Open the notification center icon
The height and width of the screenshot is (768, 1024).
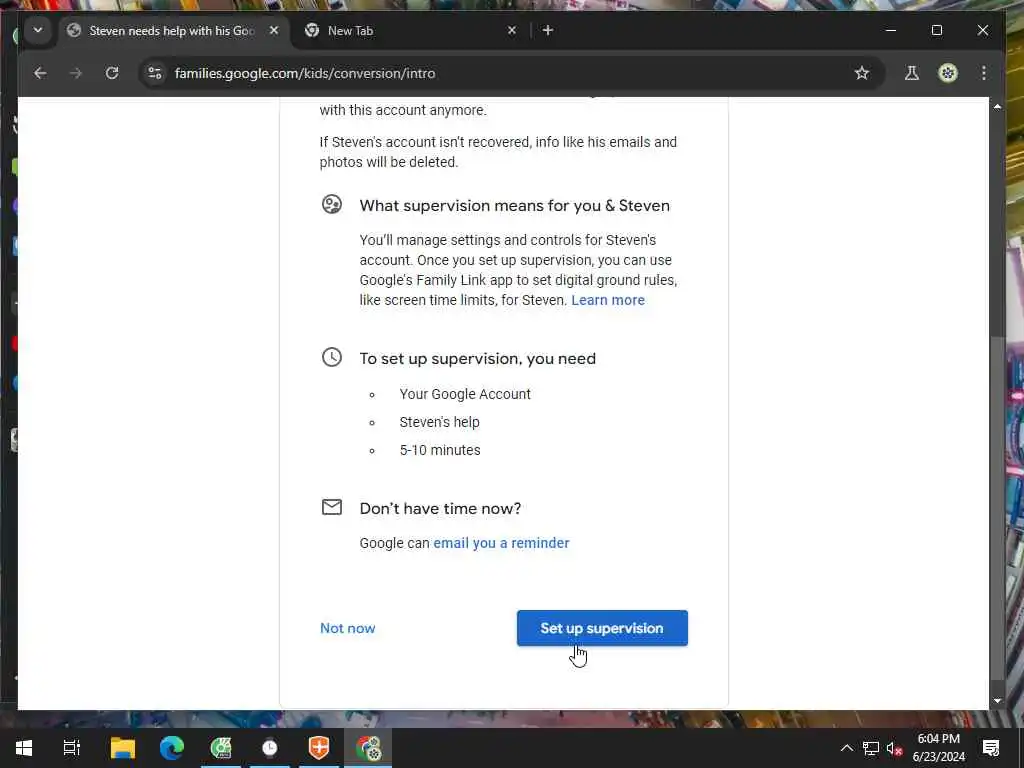click(x=991, y=748)
